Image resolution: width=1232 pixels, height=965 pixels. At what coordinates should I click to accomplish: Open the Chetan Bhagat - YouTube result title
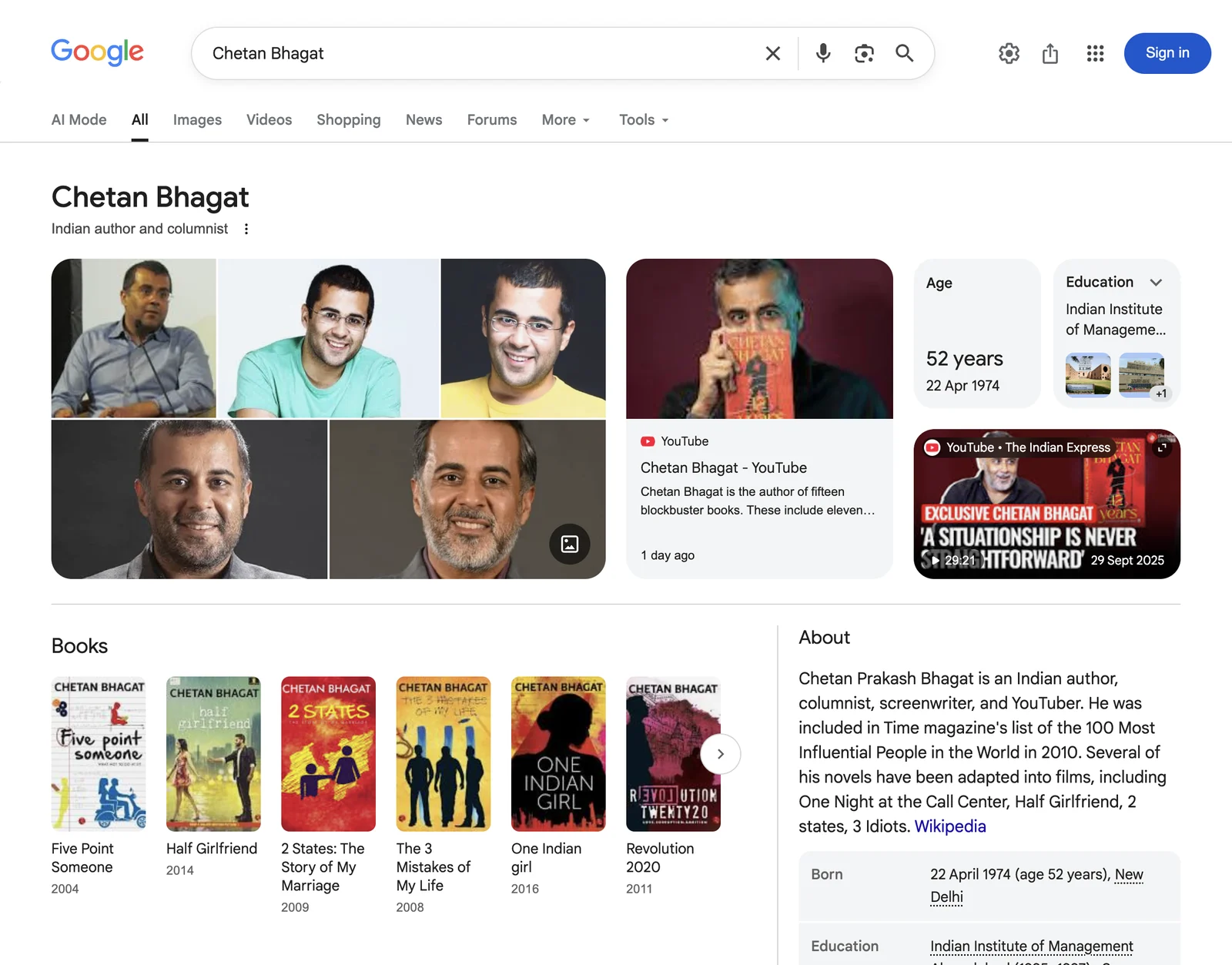pyautogui.click(x=724, y=467)
